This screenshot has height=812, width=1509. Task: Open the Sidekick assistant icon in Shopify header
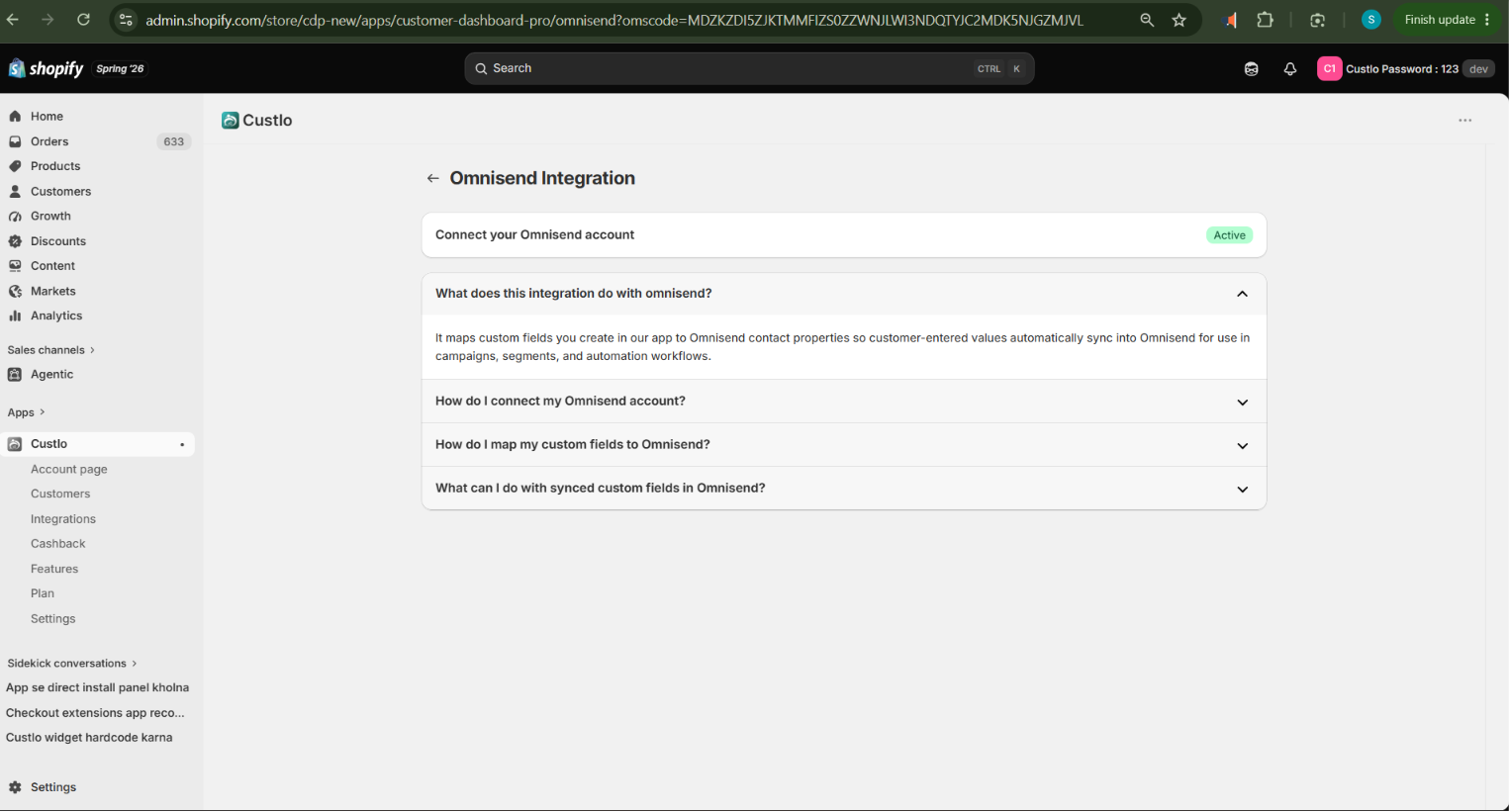pyautogui.click(x=1252, y=69)
